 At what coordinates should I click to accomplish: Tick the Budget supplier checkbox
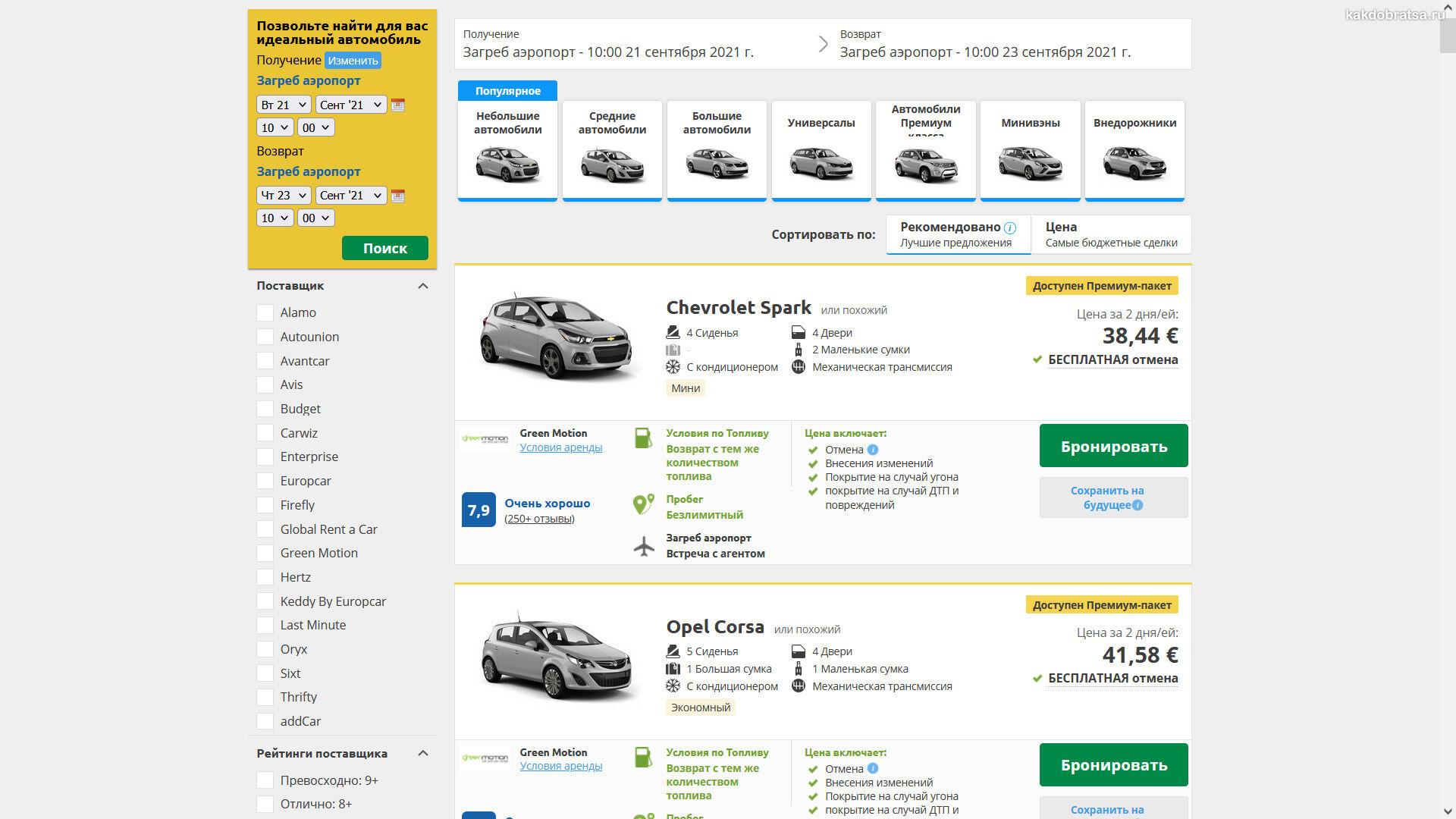265,409
